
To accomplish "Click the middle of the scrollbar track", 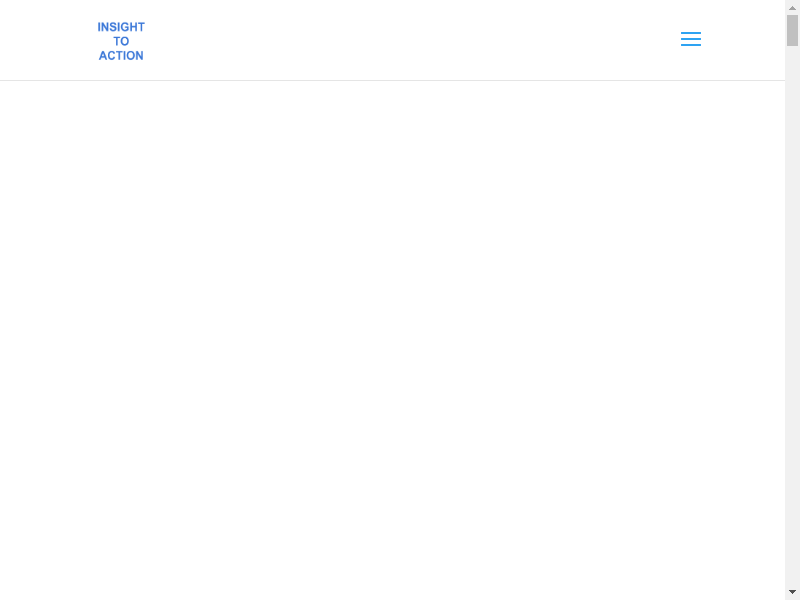I will click(792, 300).
